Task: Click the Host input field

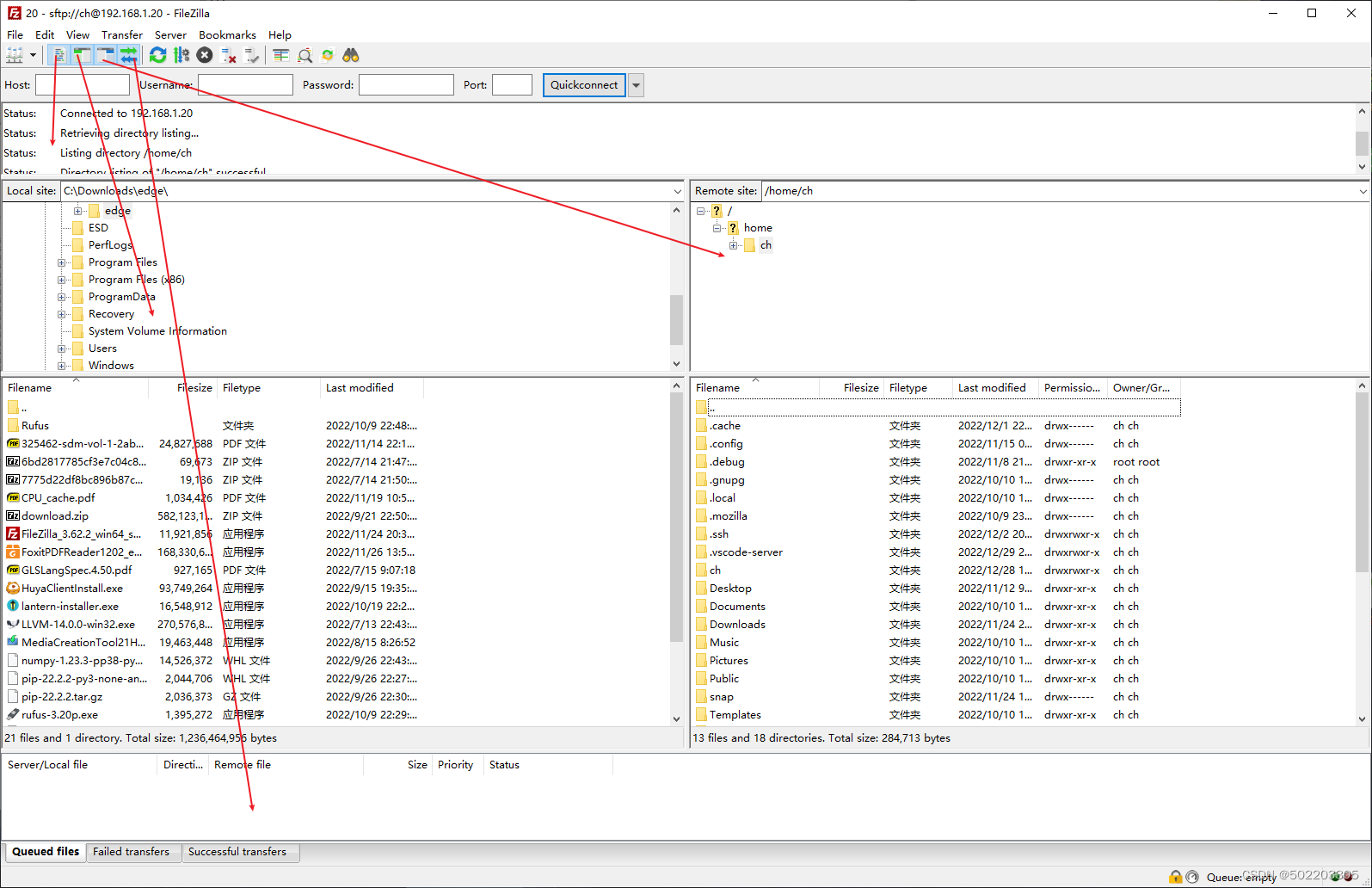Action: 83,85
